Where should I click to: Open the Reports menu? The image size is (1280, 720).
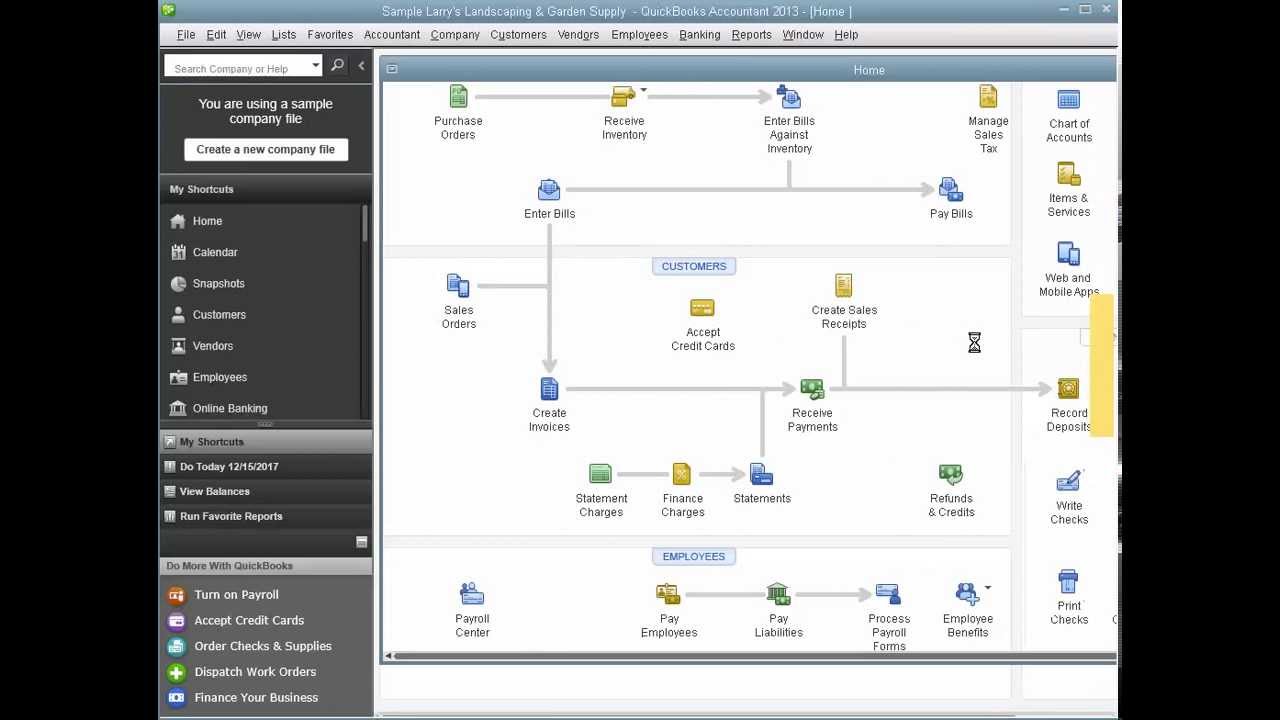tap(751, 35)
